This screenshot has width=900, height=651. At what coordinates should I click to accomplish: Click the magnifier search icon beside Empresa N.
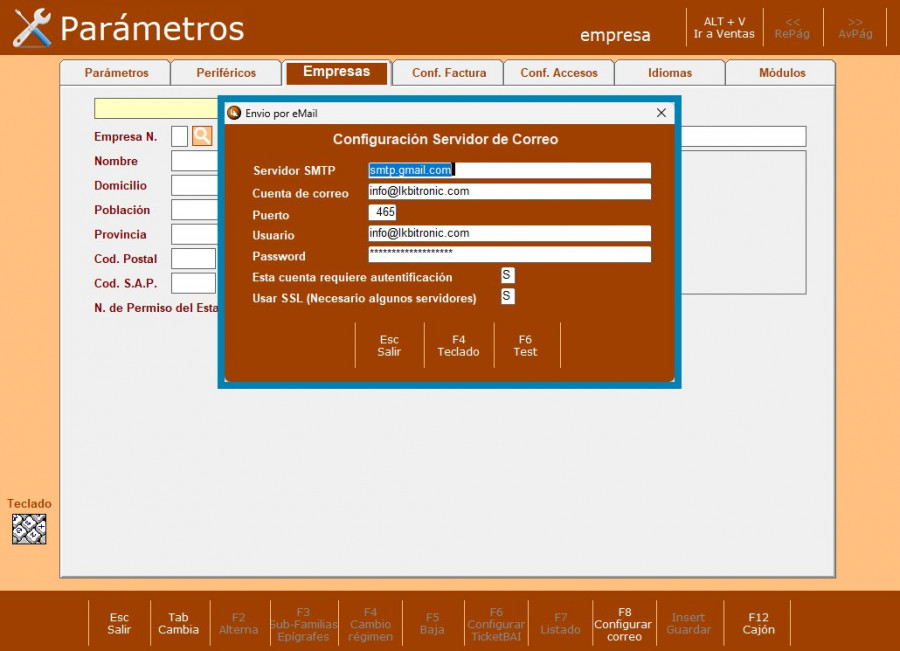tap(202, 136)
